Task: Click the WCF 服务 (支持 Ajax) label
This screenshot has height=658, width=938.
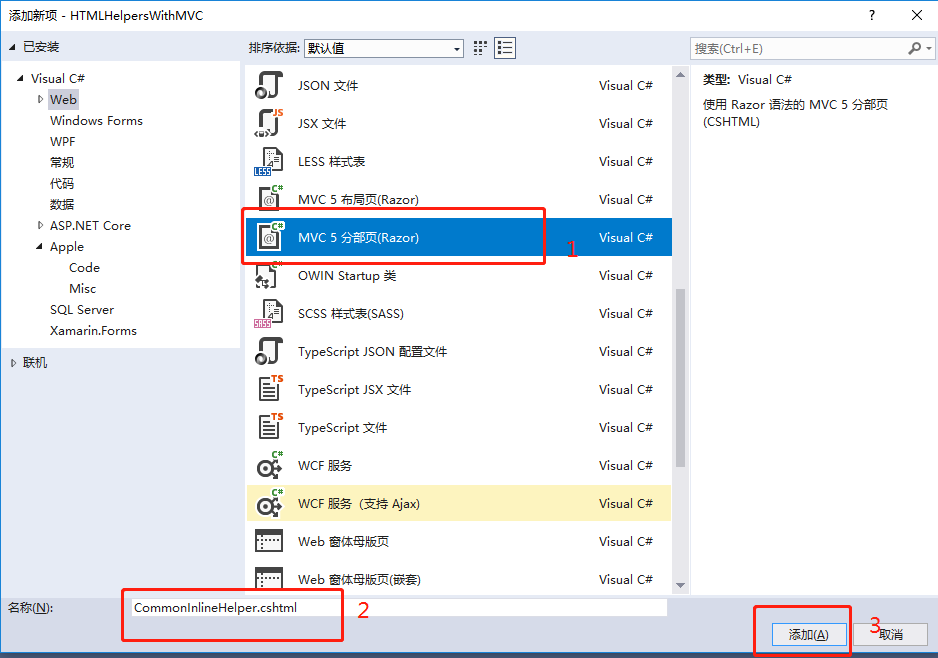Action: [359, 504]
